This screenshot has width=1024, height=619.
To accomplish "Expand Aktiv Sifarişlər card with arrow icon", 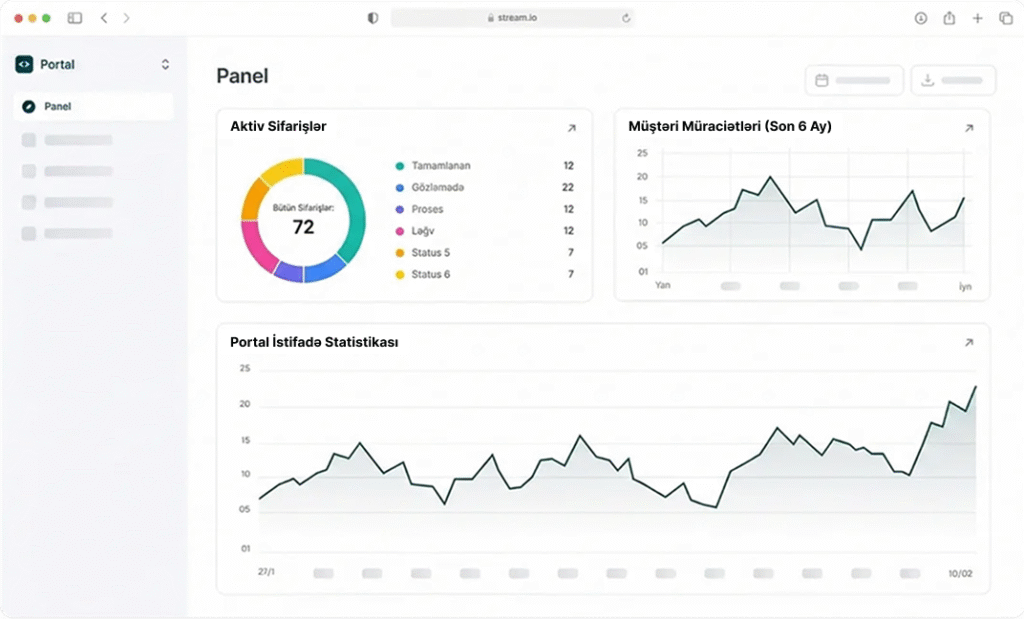I will [x=571, y=128].
